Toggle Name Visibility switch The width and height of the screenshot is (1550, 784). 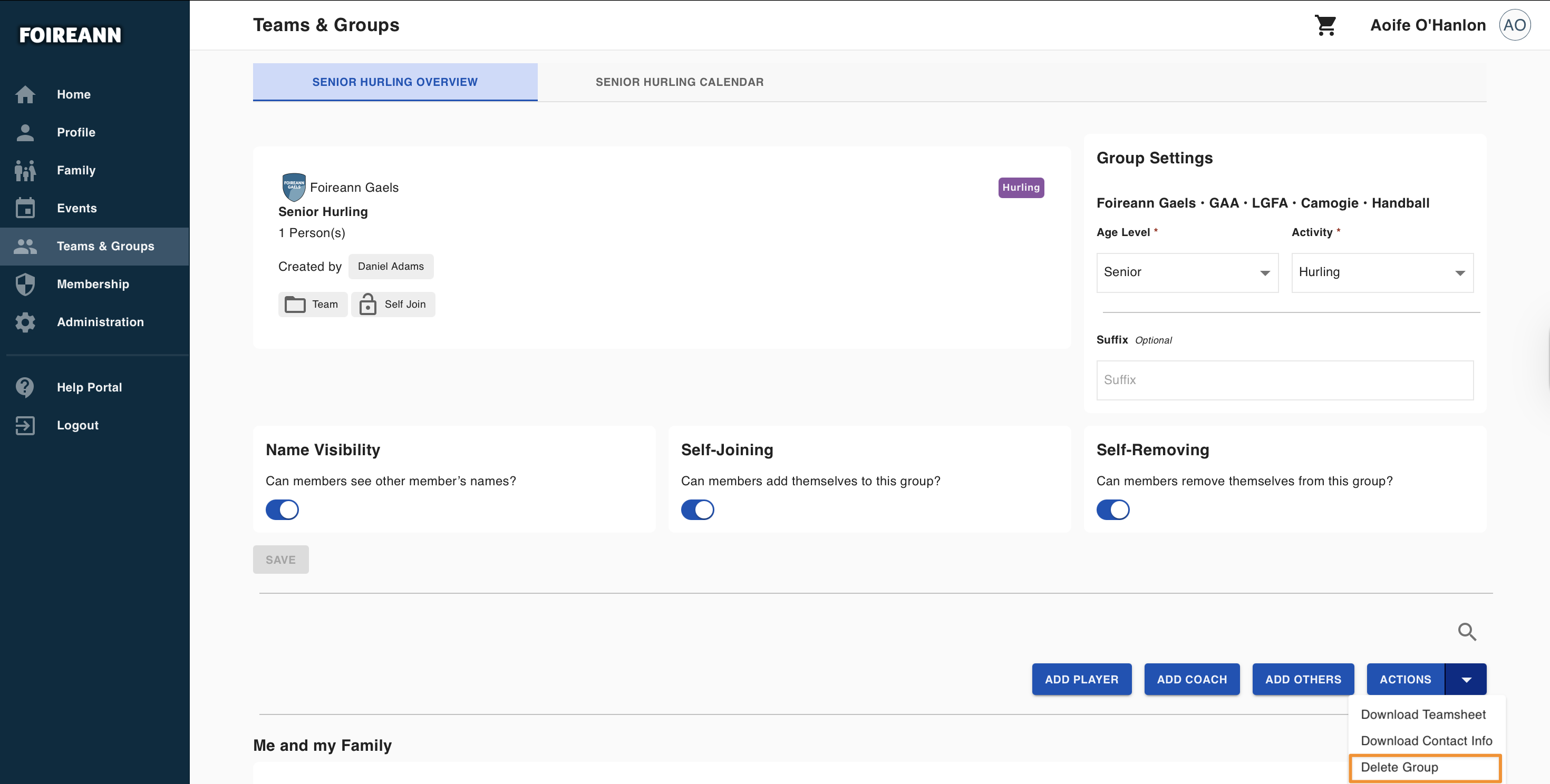282,509
